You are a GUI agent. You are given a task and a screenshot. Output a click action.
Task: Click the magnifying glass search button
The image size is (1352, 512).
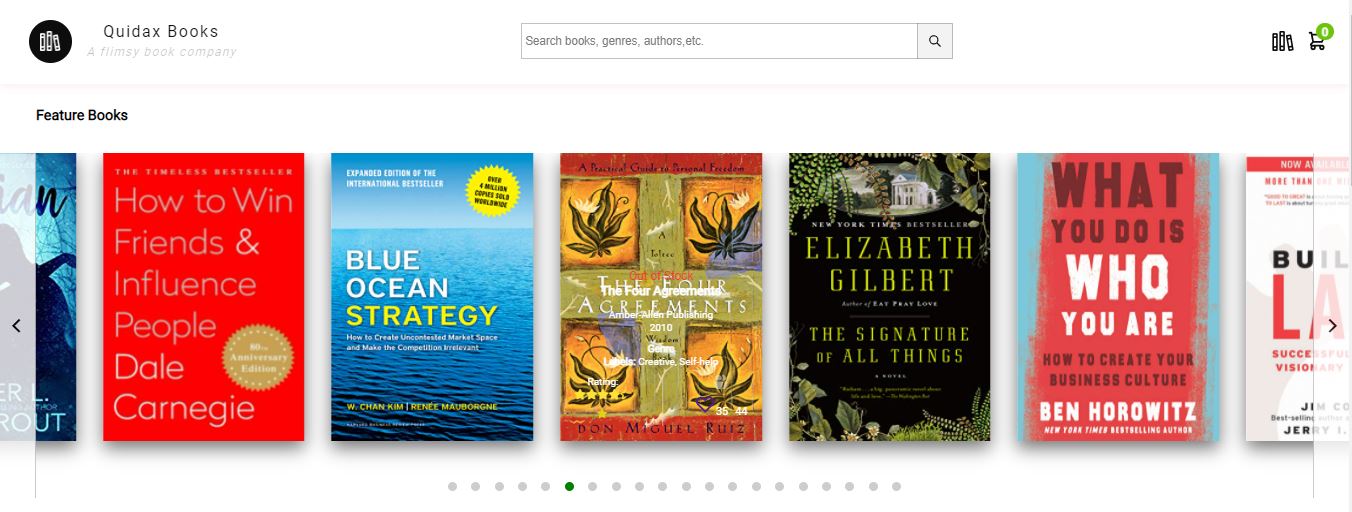[935, 41]
